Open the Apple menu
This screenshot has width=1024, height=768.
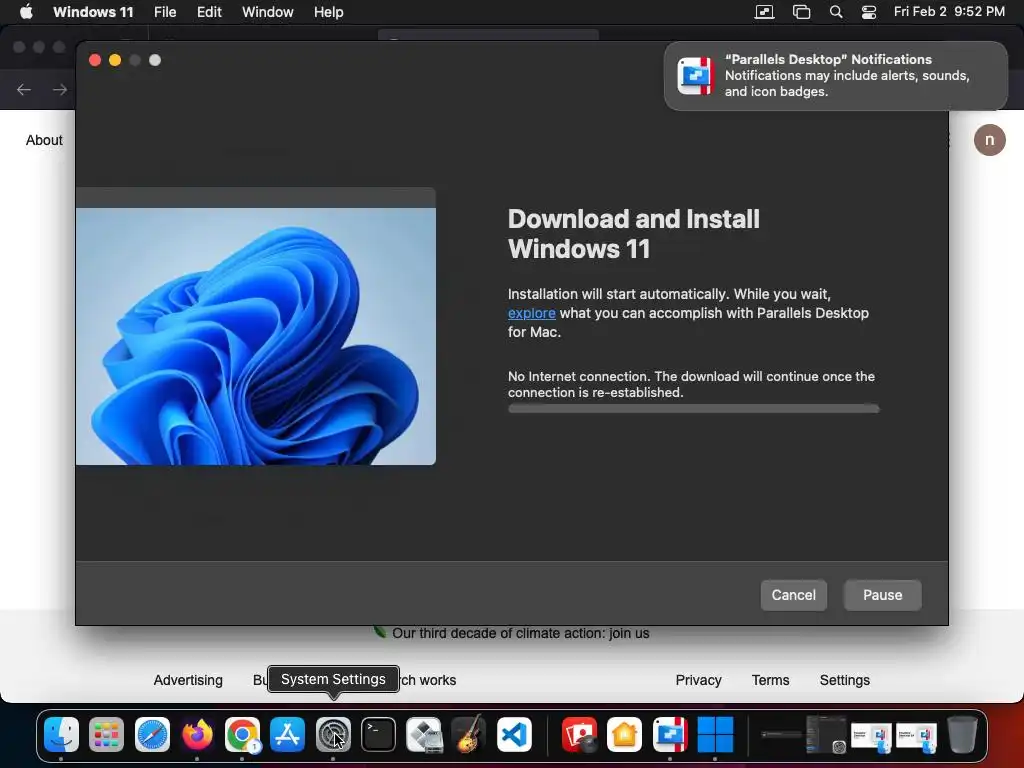[26, 12]
